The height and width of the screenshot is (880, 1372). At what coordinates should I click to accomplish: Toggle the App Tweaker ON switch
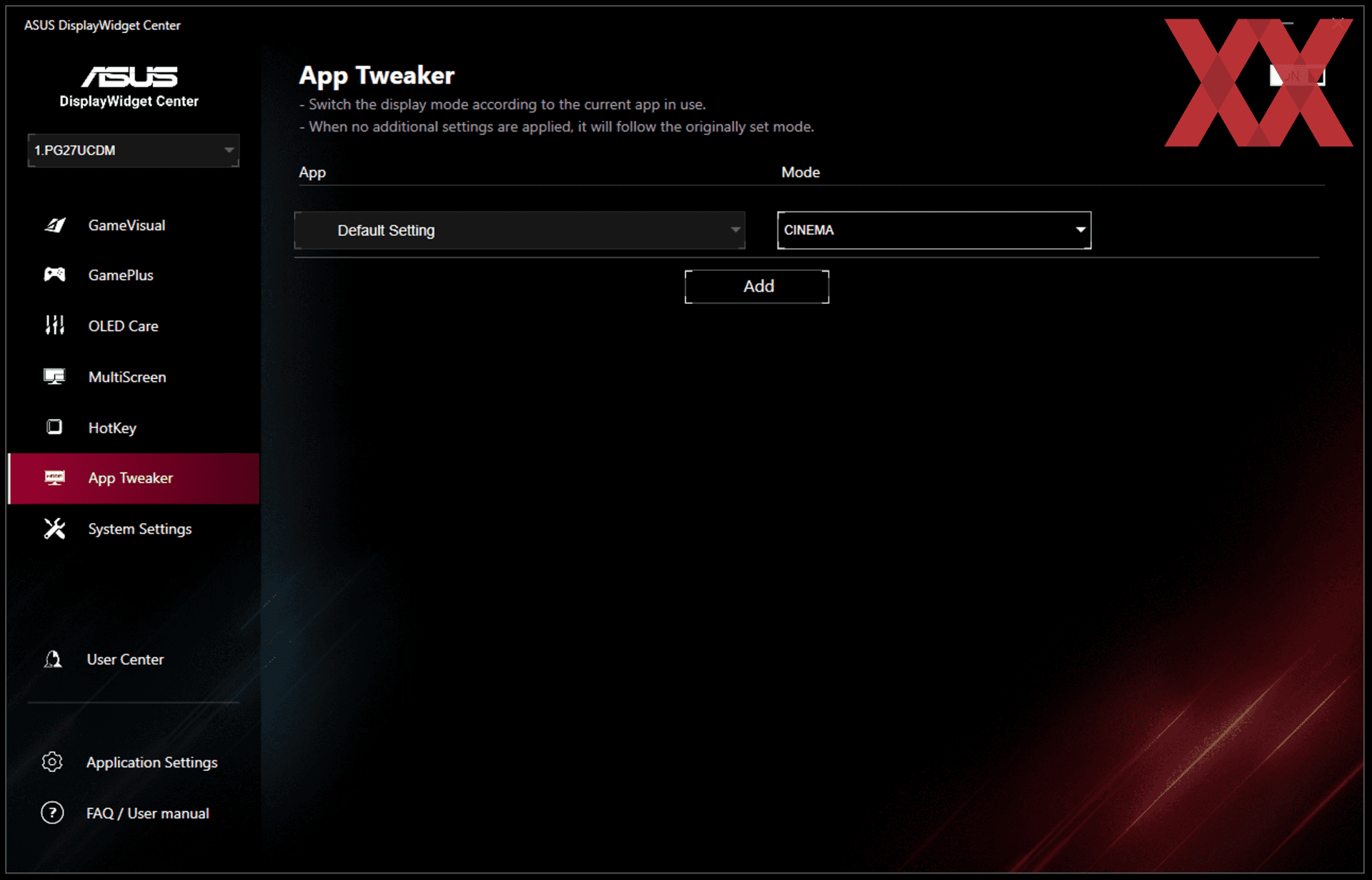pyautogui.click(x=1297, y=75)
